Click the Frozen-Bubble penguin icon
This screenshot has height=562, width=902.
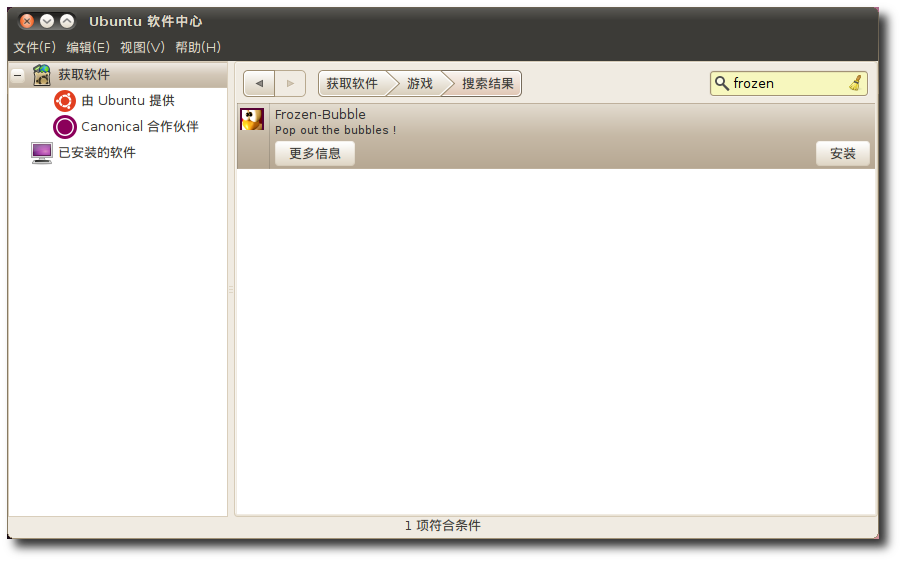(x=252, y=119)
